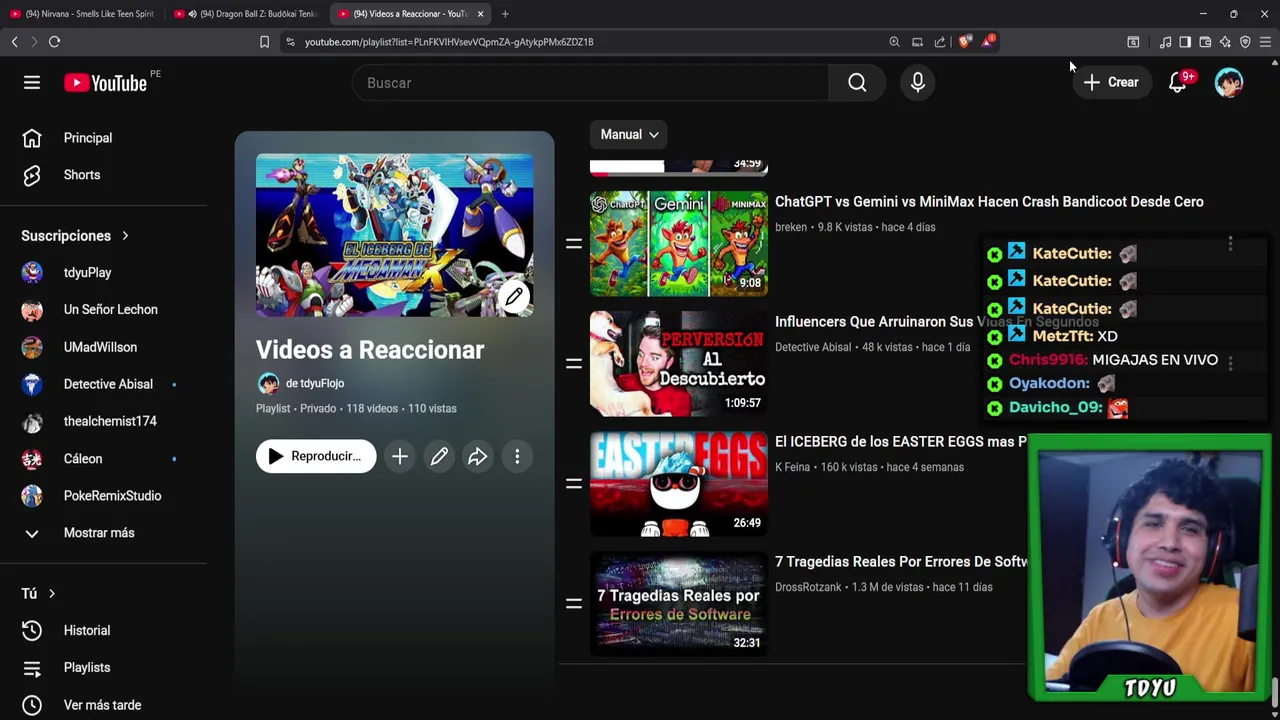Click the Crear button

(1110, 83)
